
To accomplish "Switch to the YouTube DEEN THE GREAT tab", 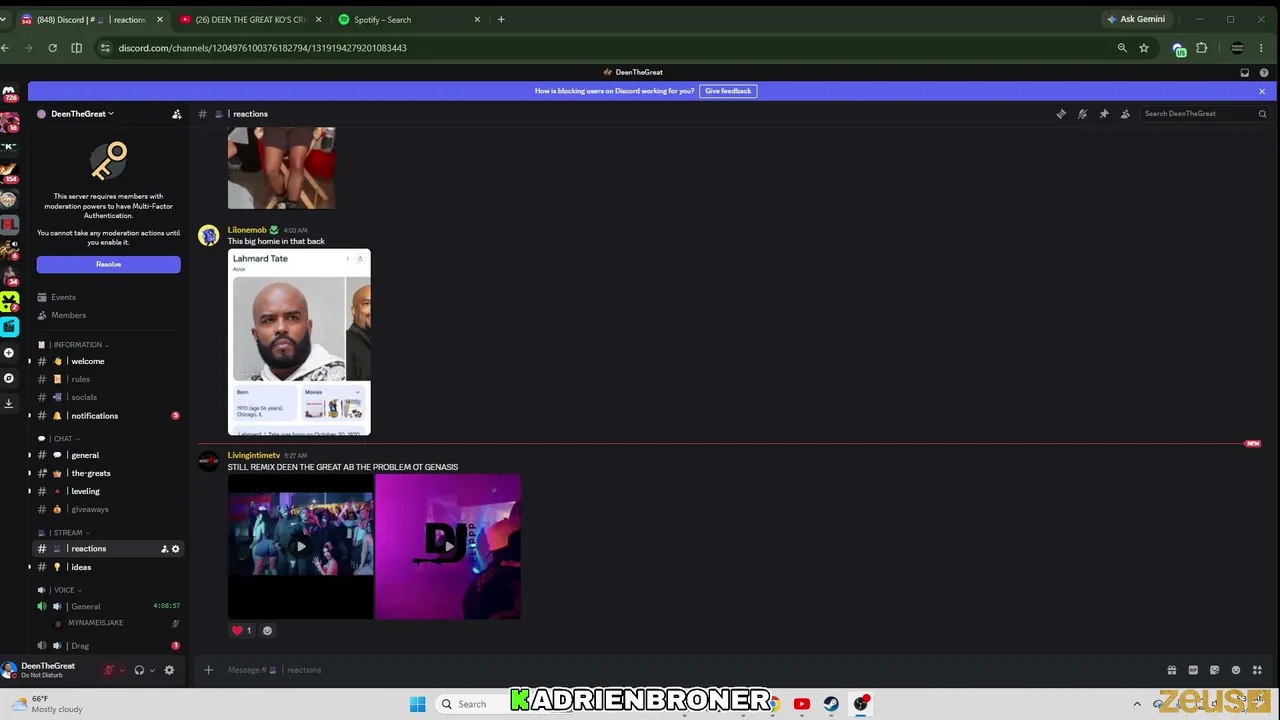I will pyautogui.click(x=250, y=19).
